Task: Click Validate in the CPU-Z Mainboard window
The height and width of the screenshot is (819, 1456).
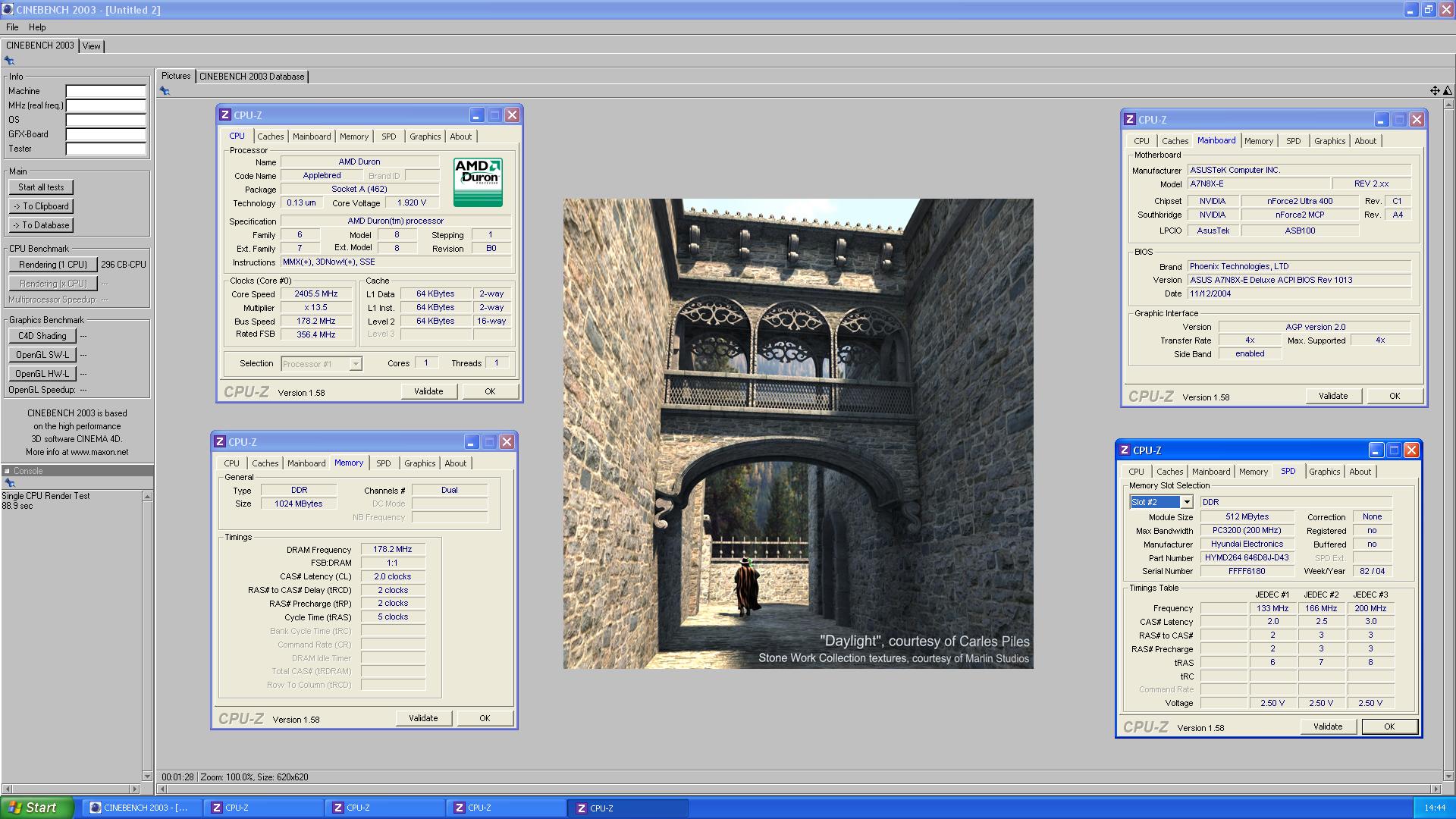Action: tap(1333, 397)
